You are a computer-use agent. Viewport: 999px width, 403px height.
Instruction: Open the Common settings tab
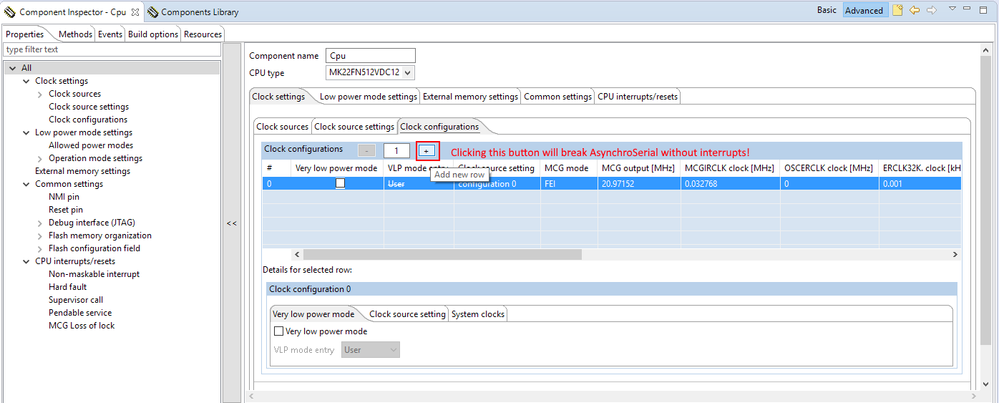click(x=557, y=97)
